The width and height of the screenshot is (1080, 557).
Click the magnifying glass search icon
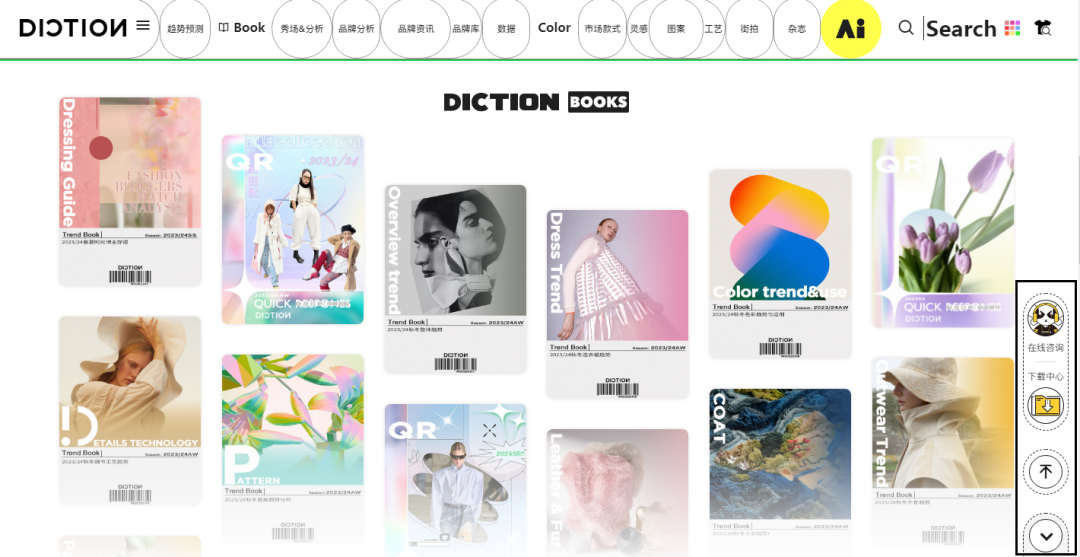tap(906, 28)
